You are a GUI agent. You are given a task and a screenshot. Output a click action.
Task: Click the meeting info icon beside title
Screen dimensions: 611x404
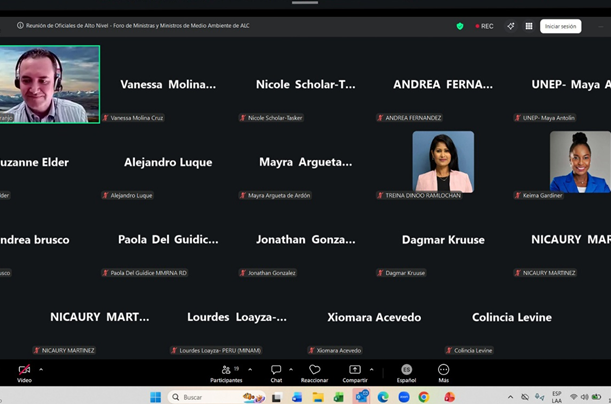click(21, 26)
